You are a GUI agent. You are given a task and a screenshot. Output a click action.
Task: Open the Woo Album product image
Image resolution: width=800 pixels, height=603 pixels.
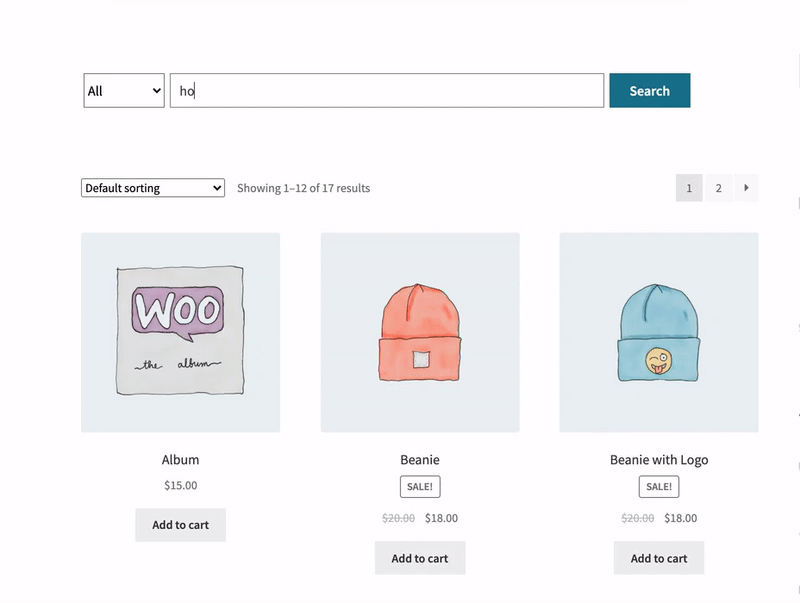(180, 332)
